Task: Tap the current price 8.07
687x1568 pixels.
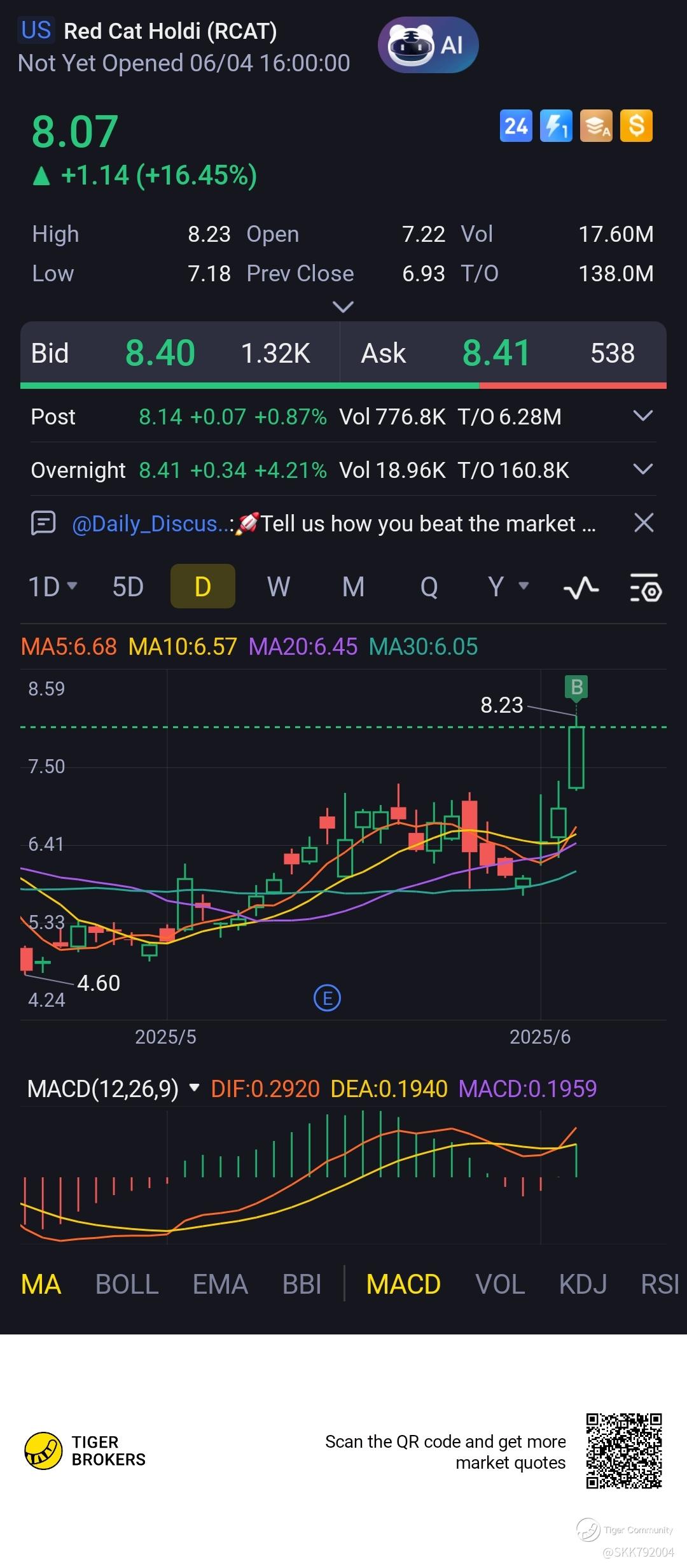Action: click(75, 132)
